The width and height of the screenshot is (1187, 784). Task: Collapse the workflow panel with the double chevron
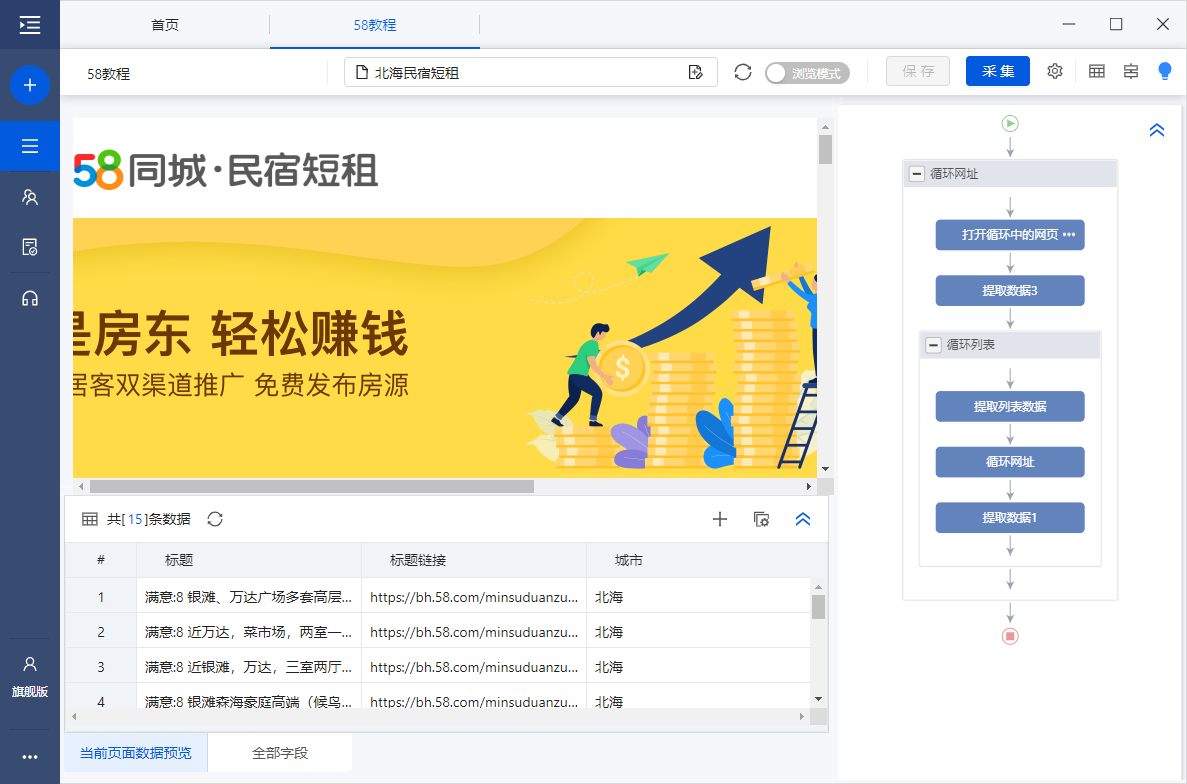(x=1157, y=130)
